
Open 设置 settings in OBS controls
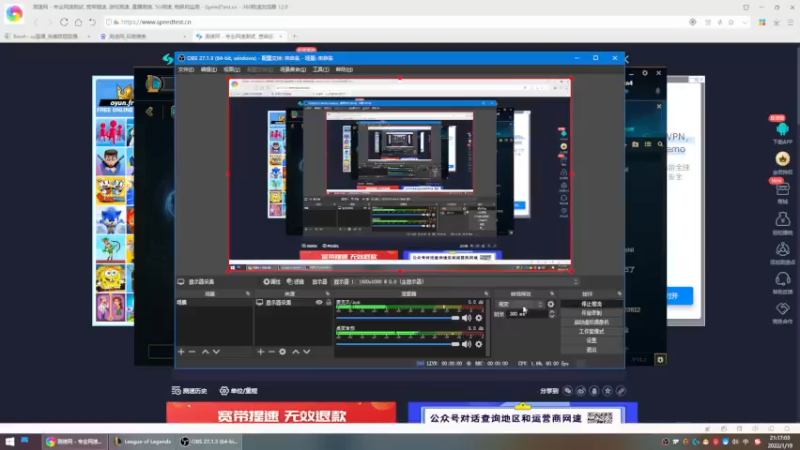click(591, 340)
